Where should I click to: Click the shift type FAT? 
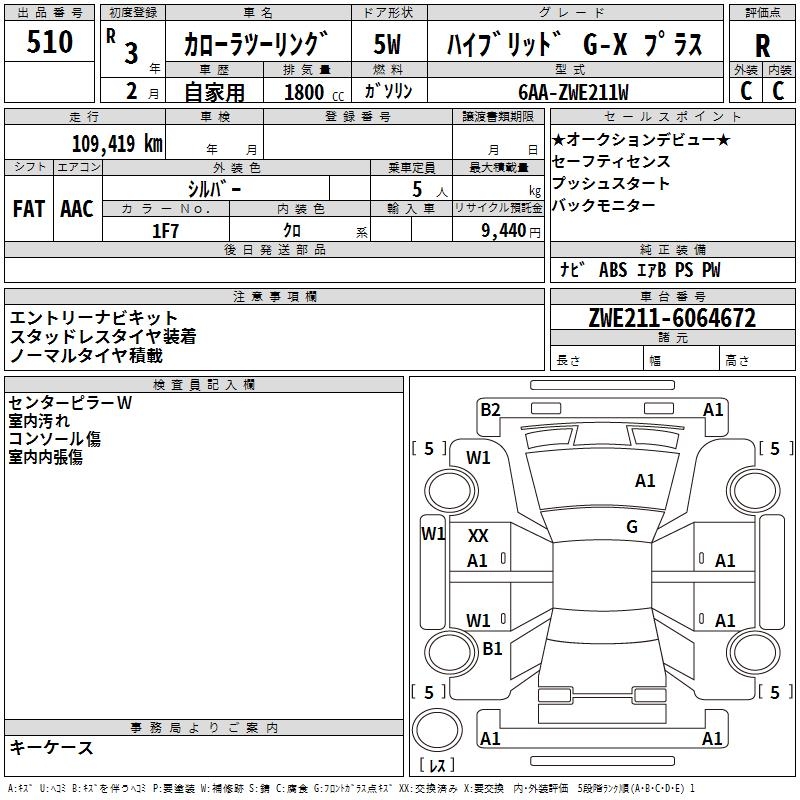pos(29,209)
